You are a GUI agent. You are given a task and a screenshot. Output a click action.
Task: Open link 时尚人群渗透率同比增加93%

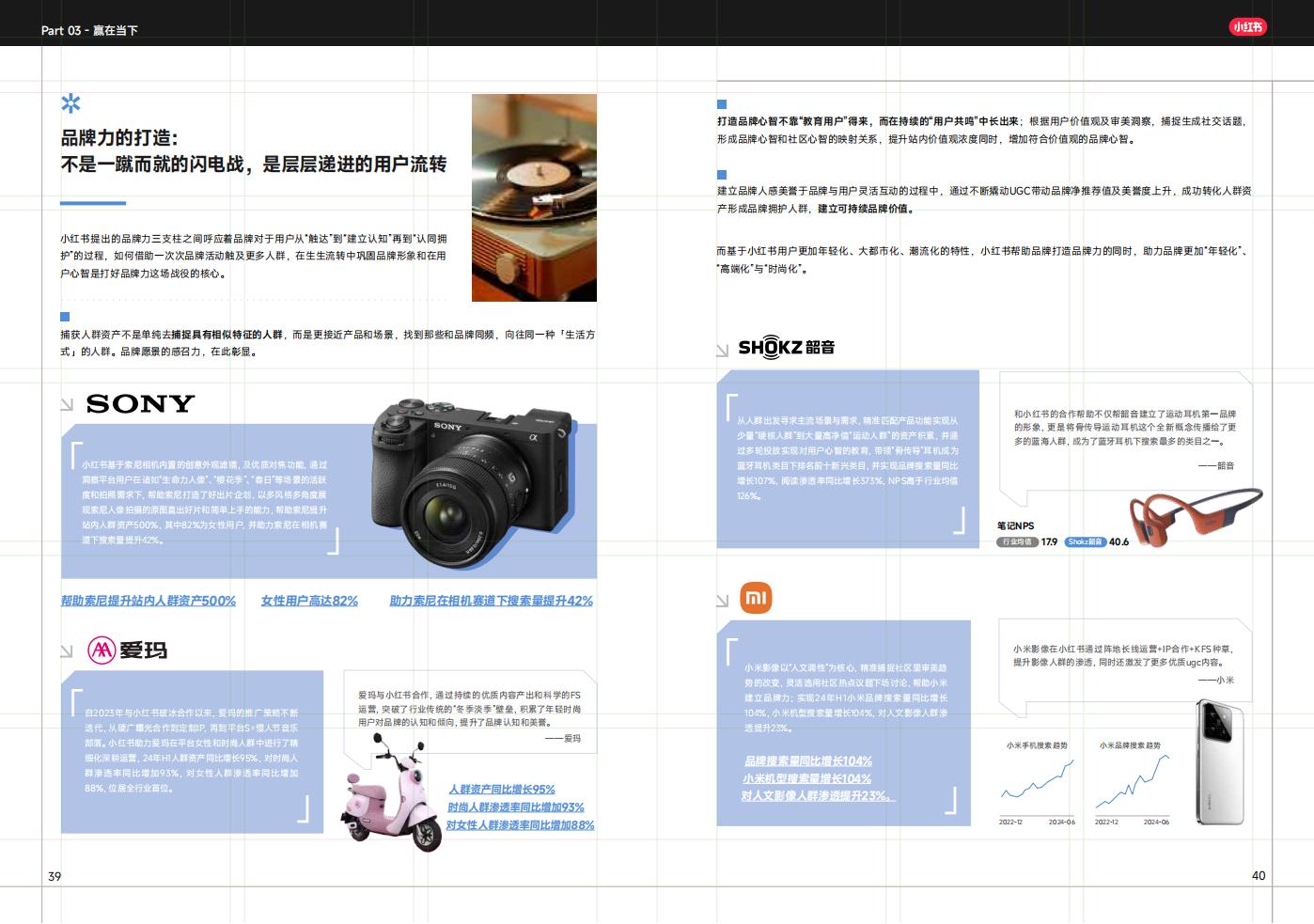coord(516,807)
